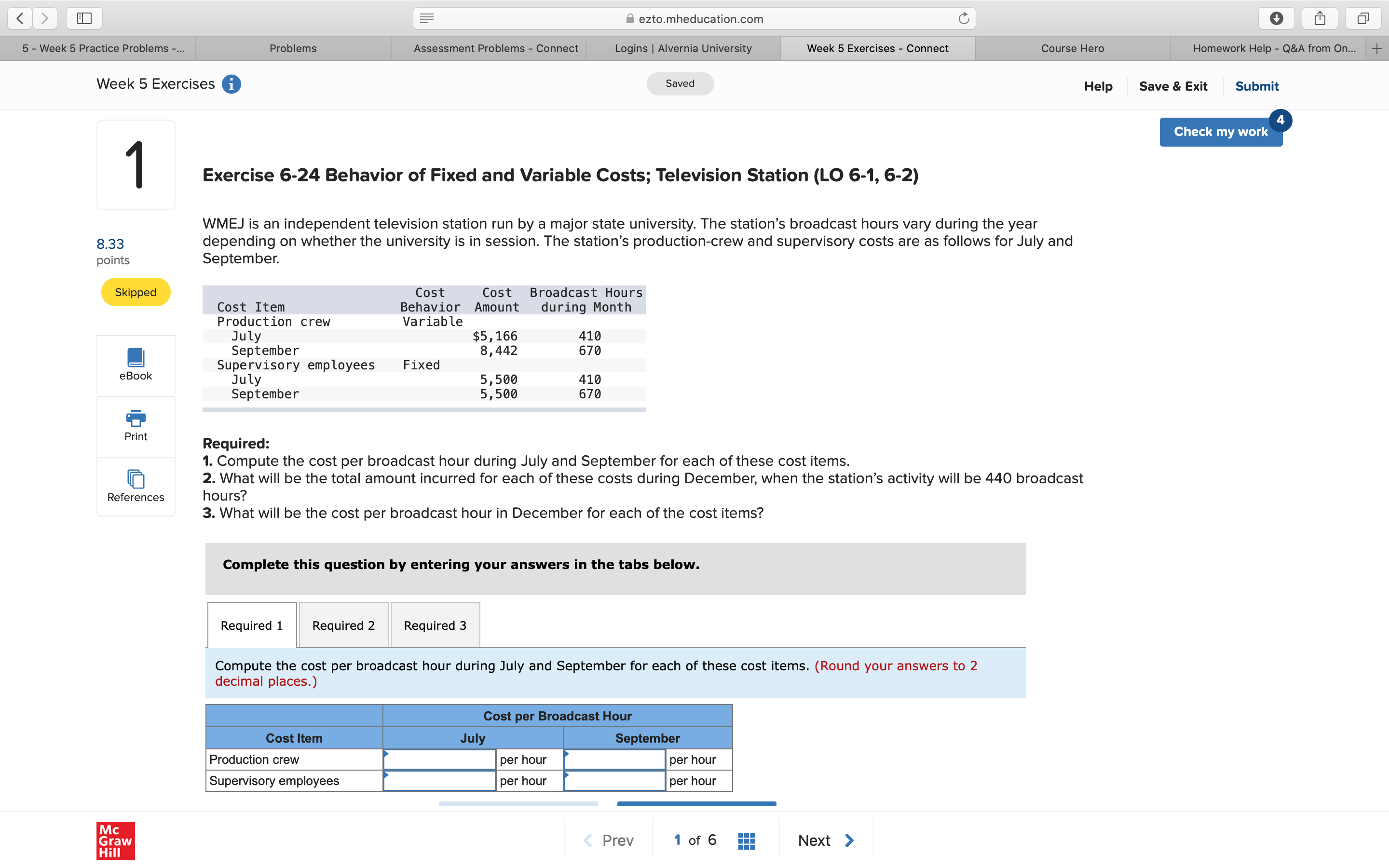Switch to the Required 2 tab

pos(342,624)
